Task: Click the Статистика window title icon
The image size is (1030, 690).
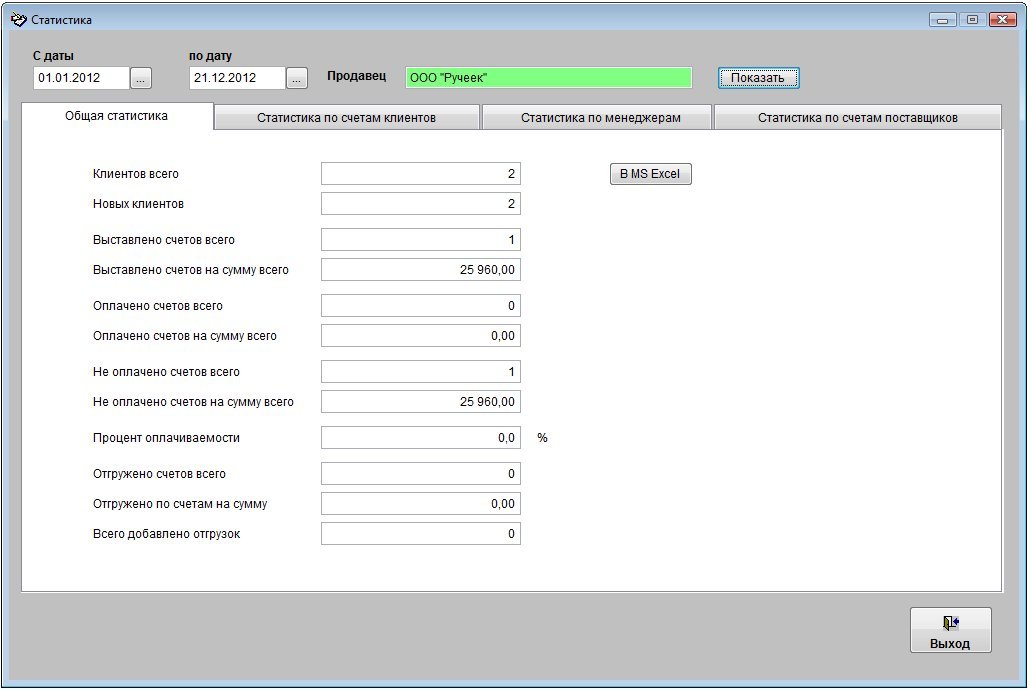Action: point(18,19)
